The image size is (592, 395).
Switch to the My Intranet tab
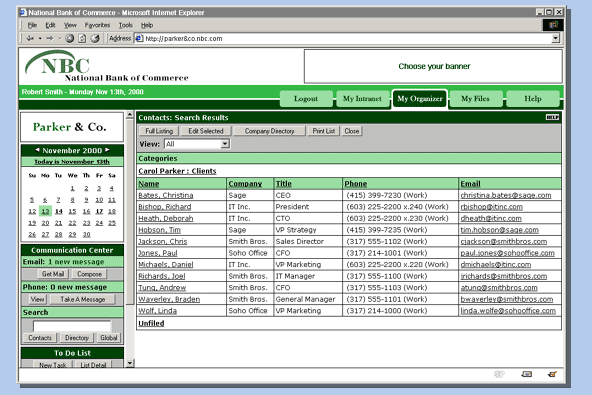click(x=362, y=99)
